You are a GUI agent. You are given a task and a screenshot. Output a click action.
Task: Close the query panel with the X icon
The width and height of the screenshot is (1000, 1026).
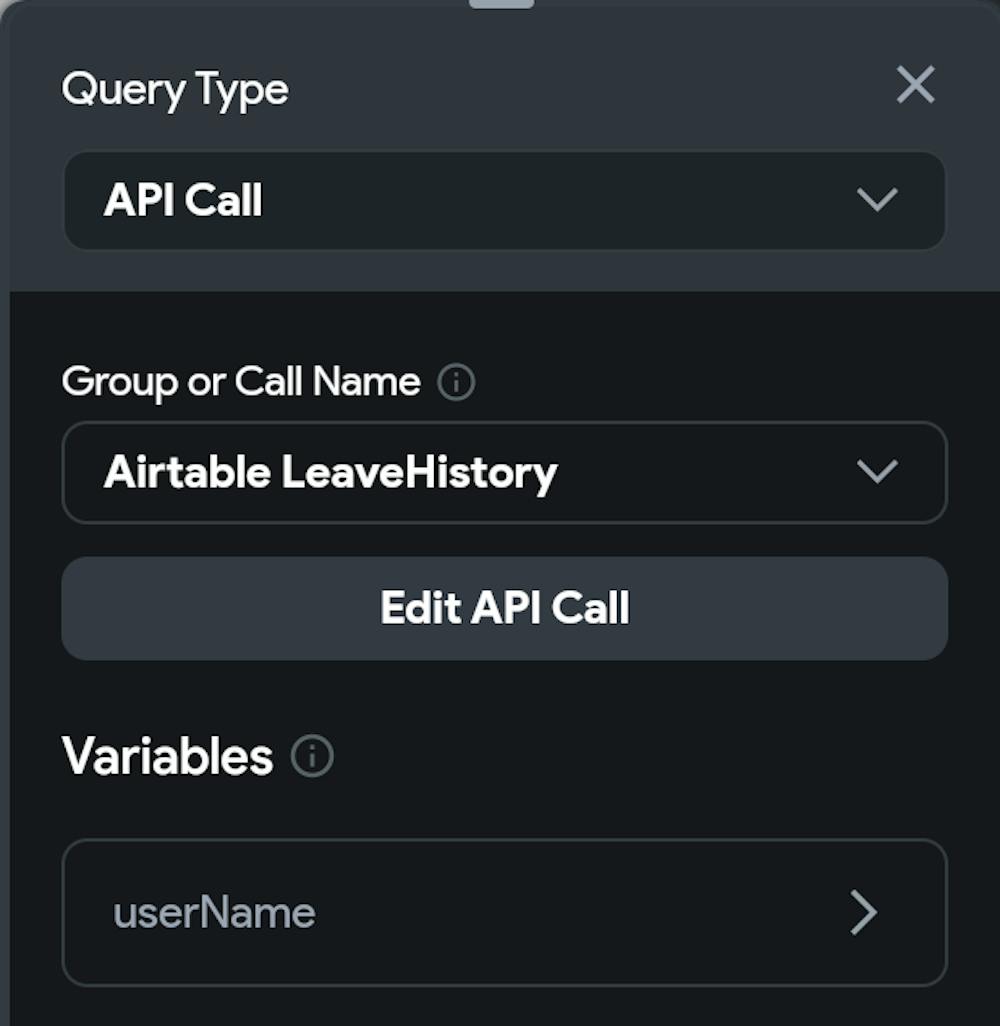pos(915,86)
